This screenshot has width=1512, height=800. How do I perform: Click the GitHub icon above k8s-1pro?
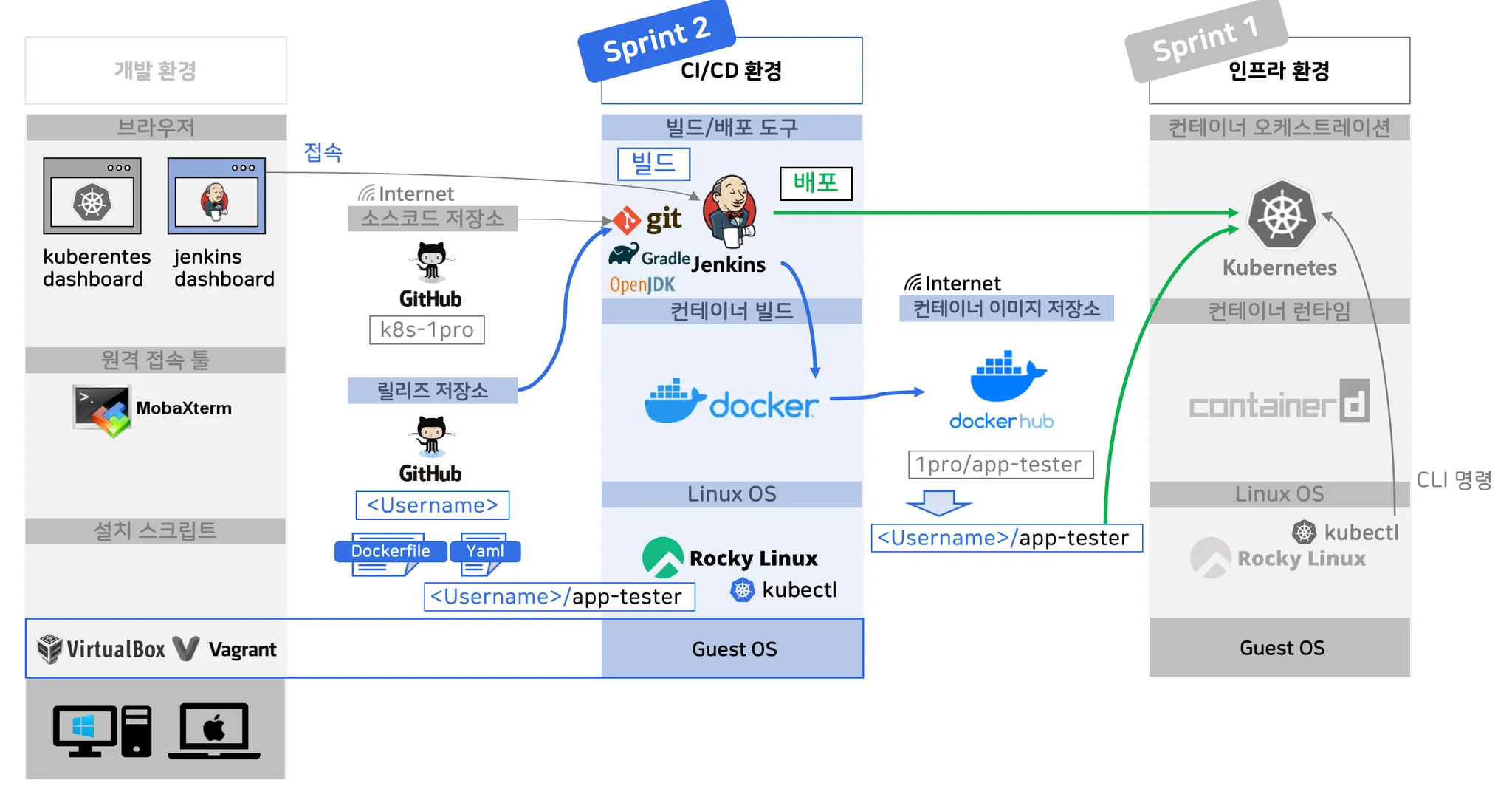tap(431, 263)
